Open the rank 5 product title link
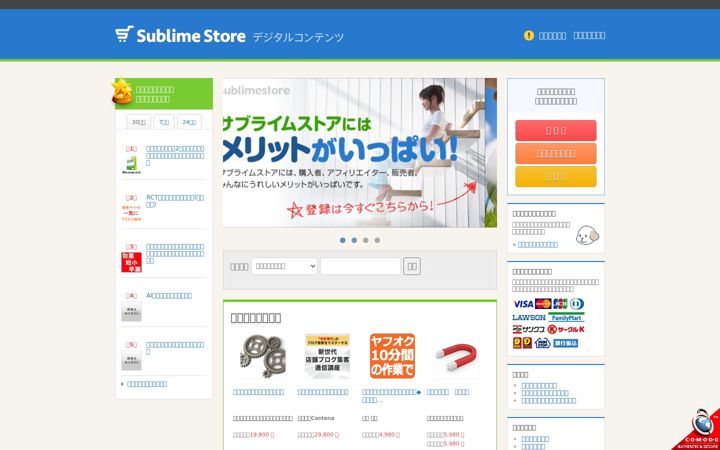720x450 pixels. pos(175,348)
